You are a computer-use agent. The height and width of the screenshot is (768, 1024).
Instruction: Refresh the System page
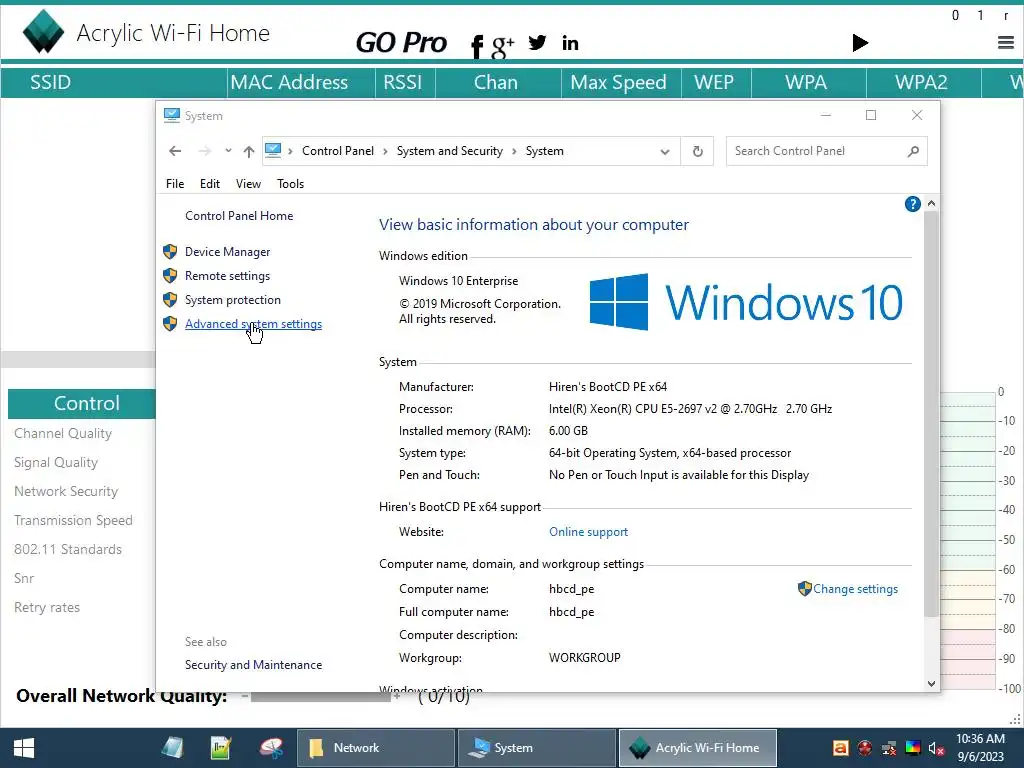(x=697, y=152)
